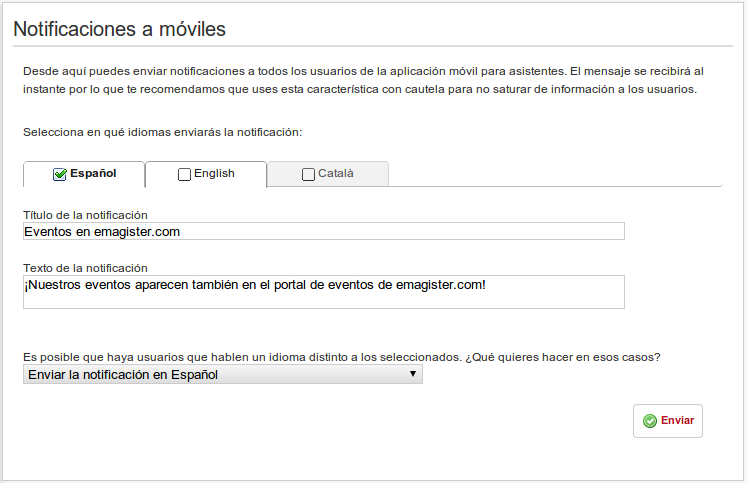
Task: Click the Enviar button
Action: pos(668,421)
